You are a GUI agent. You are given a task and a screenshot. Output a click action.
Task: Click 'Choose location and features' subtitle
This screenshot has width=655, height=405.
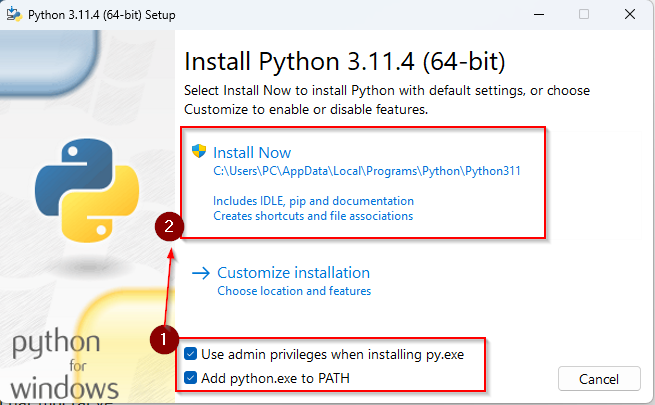(294, 291)
